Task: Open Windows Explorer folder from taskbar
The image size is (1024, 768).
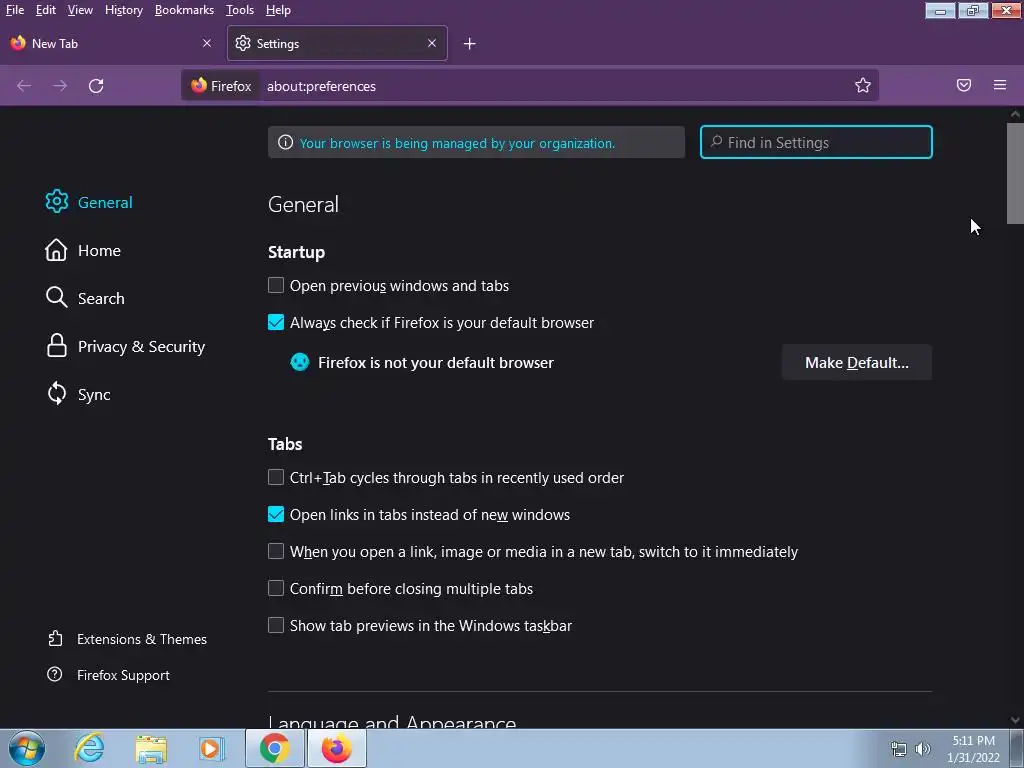Action: (151, 749)
